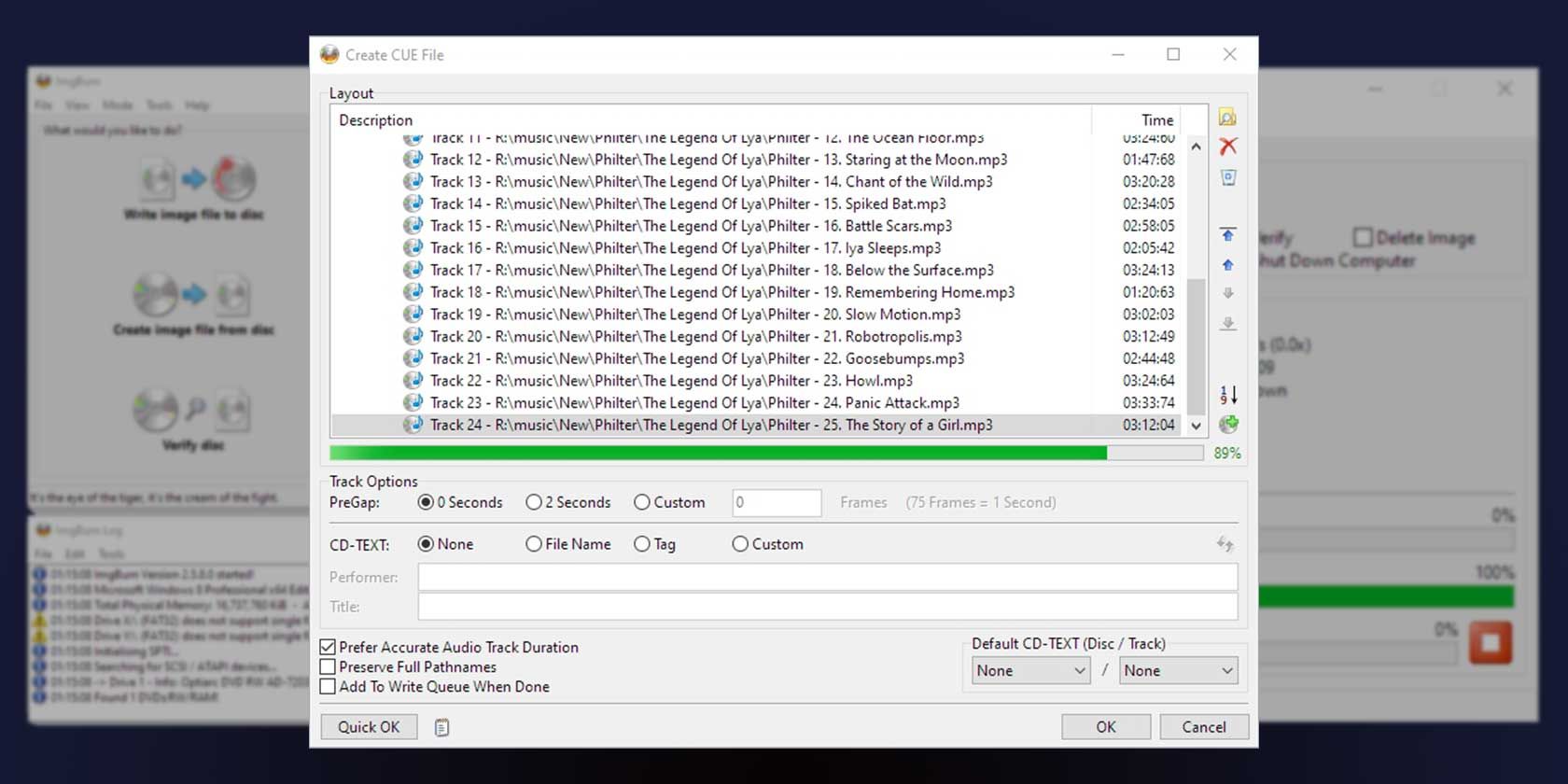Image resolution: width=1568 pixels, height=784 pixels.
Task: Select the 0 Seconds PreGap option
Action: tap(460, 502)
